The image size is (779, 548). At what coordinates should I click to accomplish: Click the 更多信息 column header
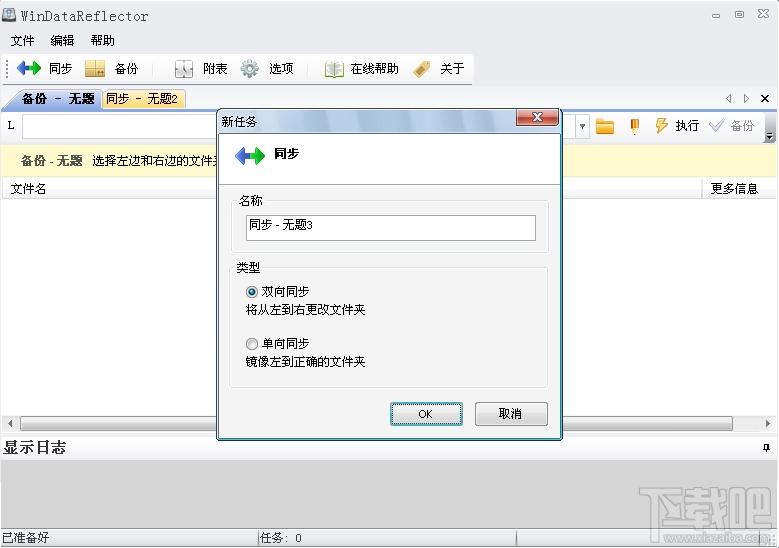point(734,189)
